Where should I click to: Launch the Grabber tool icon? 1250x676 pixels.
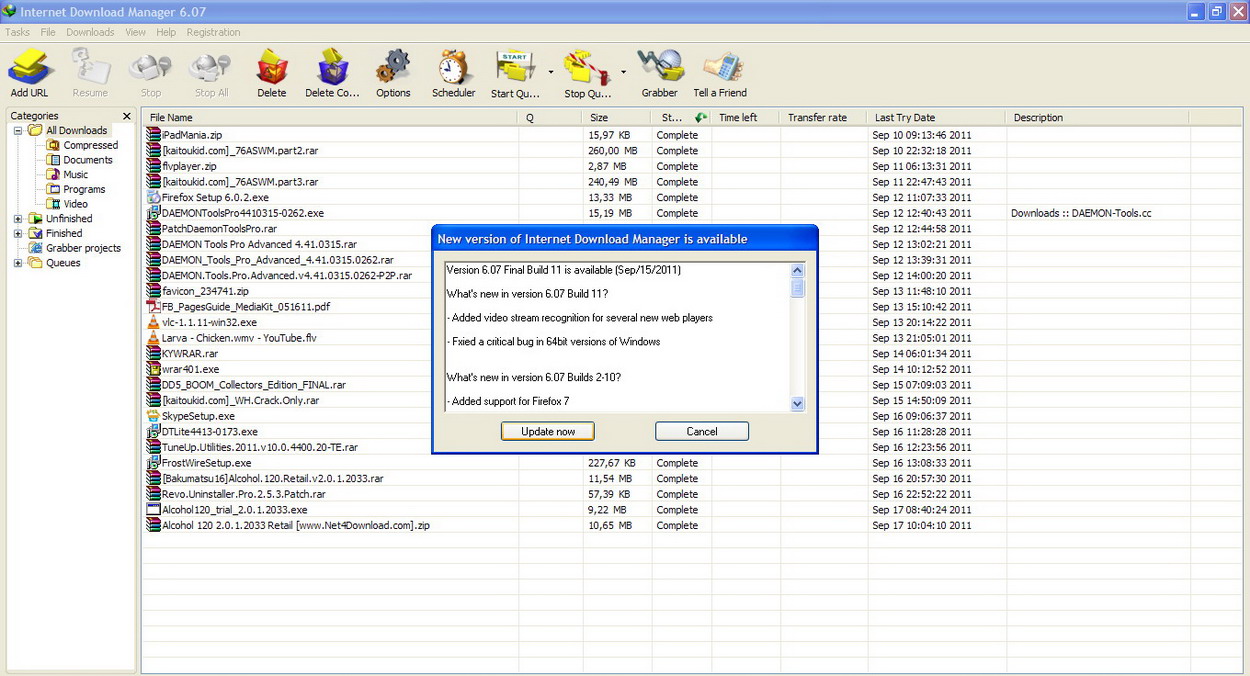tap(660, 73)
